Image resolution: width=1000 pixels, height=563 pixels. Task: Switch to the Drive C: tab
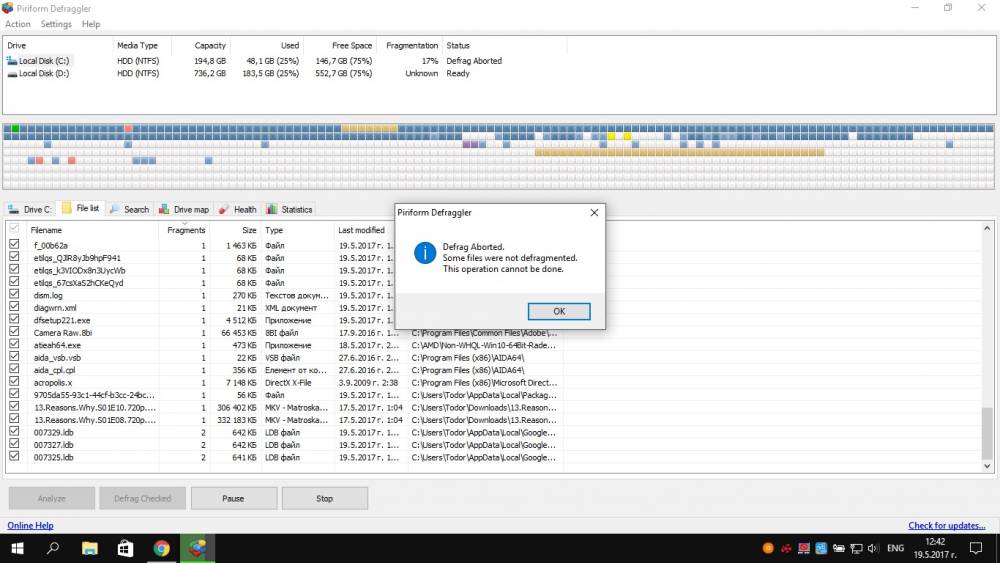pos(29,209)
